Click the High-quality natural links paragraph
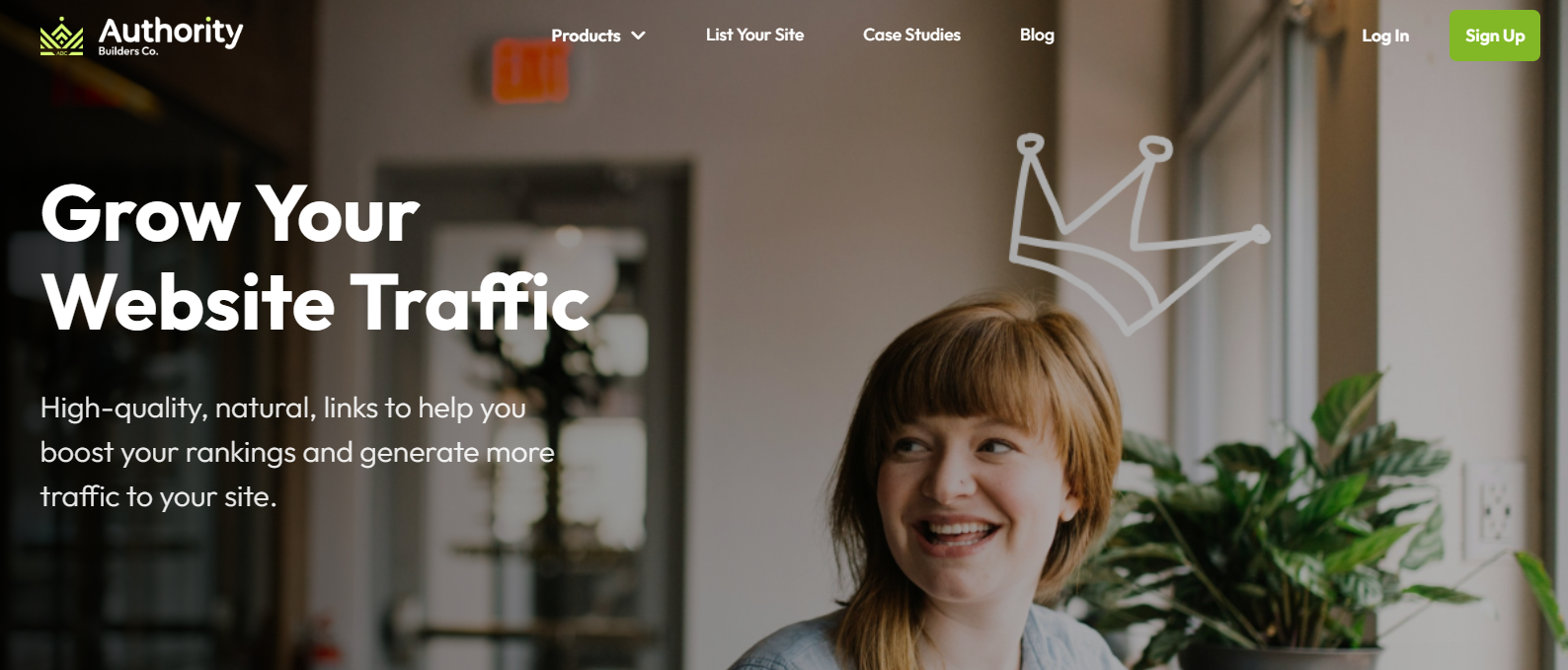This screenshot has height=670, width=1568. click(297, 452)
